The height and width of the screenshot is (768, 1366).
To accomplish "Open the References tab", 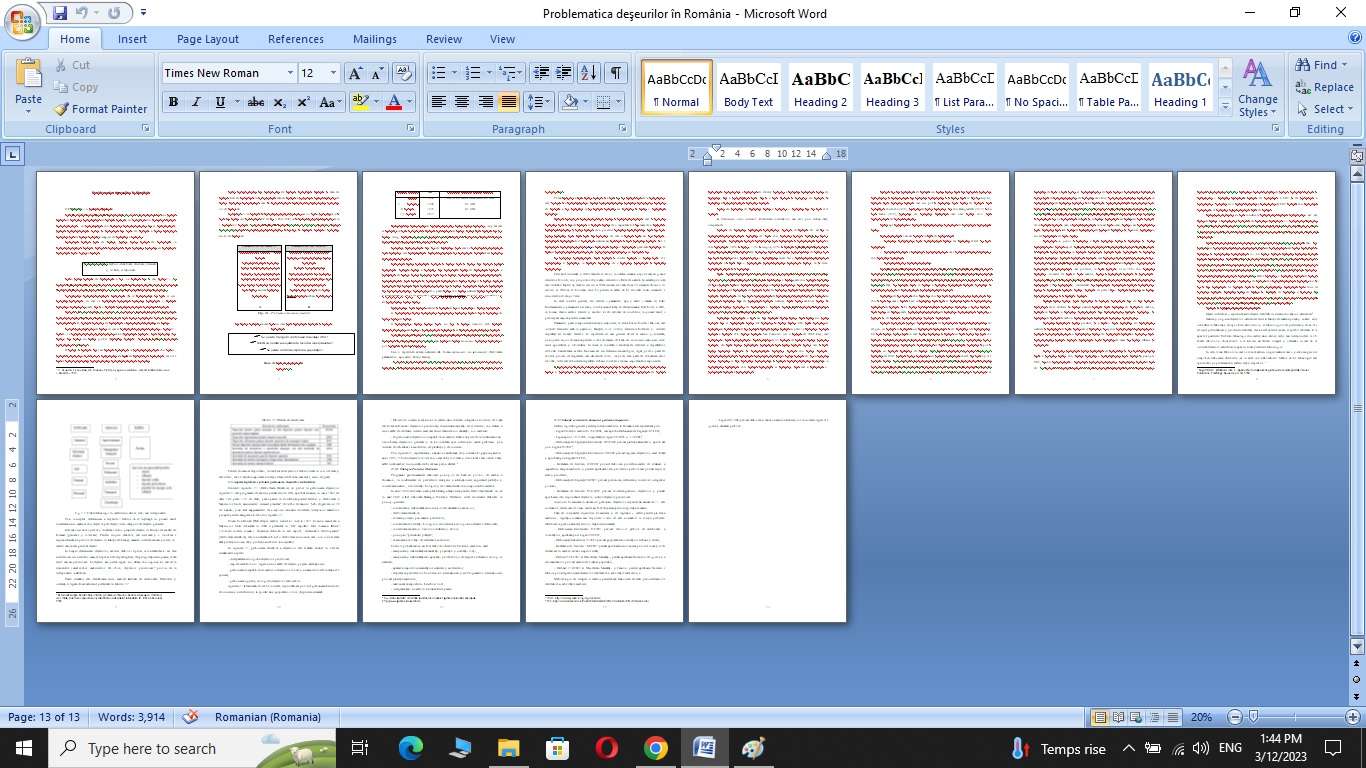I will (295, 39).
